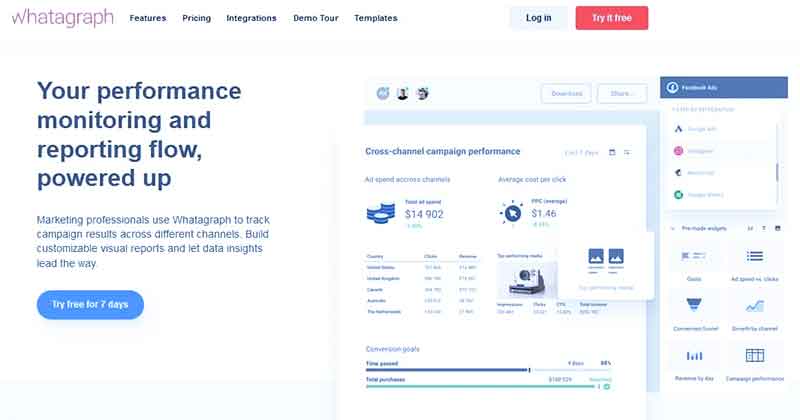
Task: Select the green Google Sheets integration icon
Action: coord(679,194)
